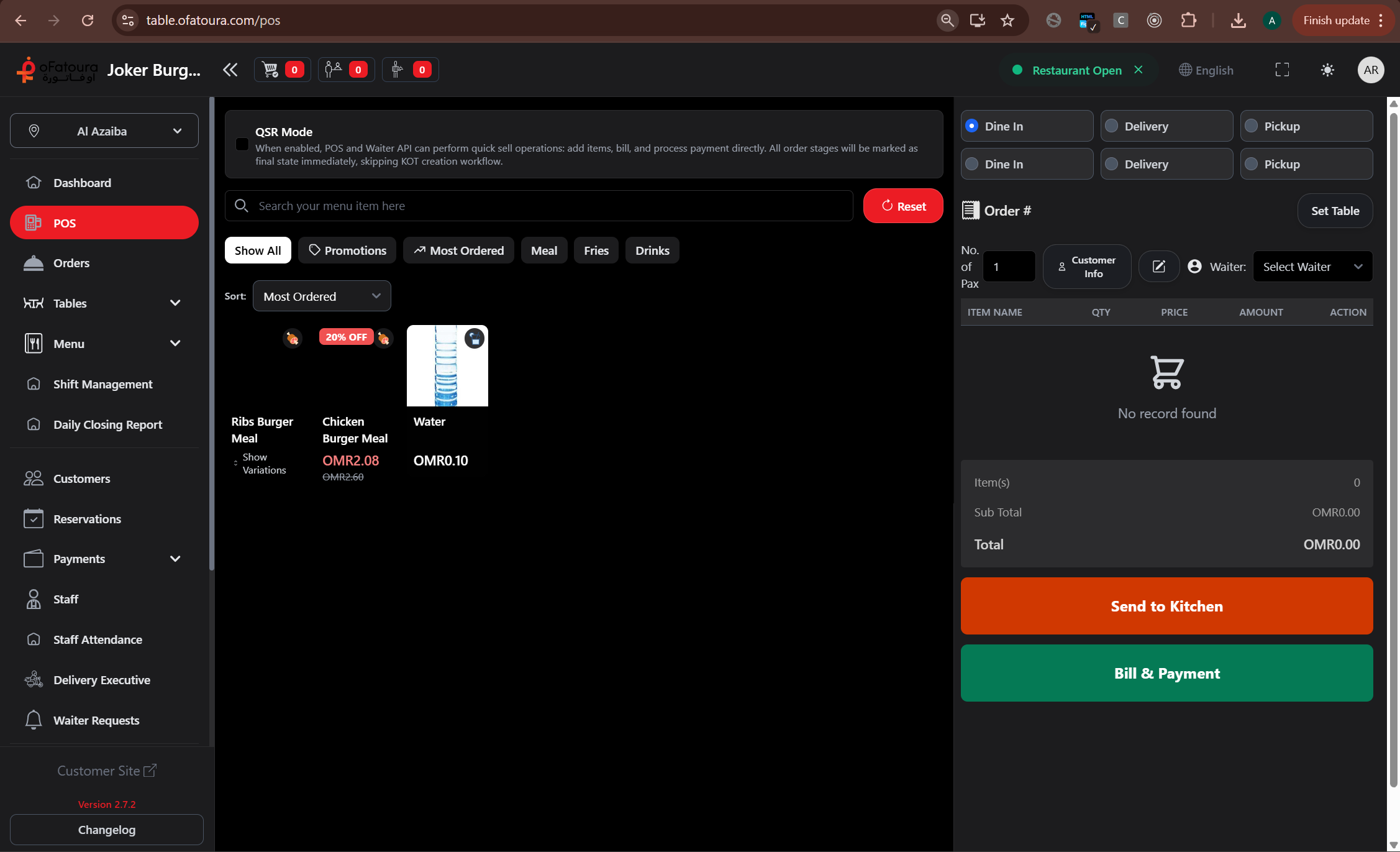Open the Dashboard from the sidebar
The width and height of the screenshot is (1400, 852).
pyautogui.click(x=83, y=182)
